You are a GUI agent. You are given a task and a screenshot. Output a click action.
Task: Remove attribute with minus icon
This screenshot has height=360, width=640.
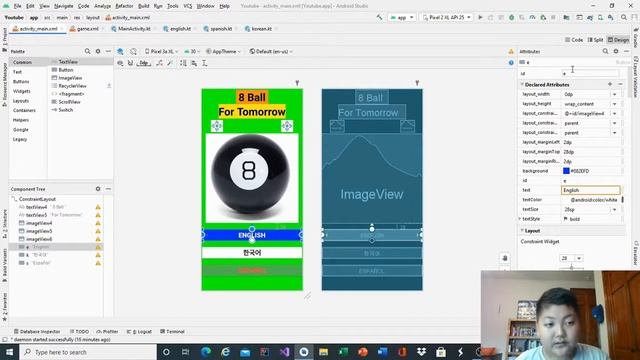[x=620, y=84]
